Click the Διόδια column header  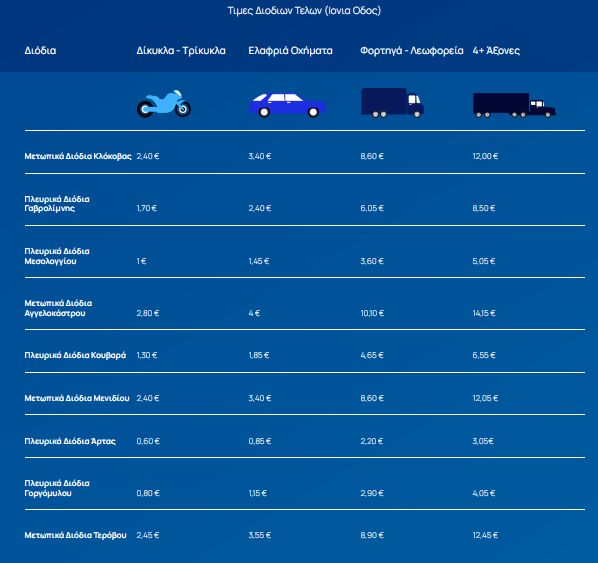coord(40,50)
